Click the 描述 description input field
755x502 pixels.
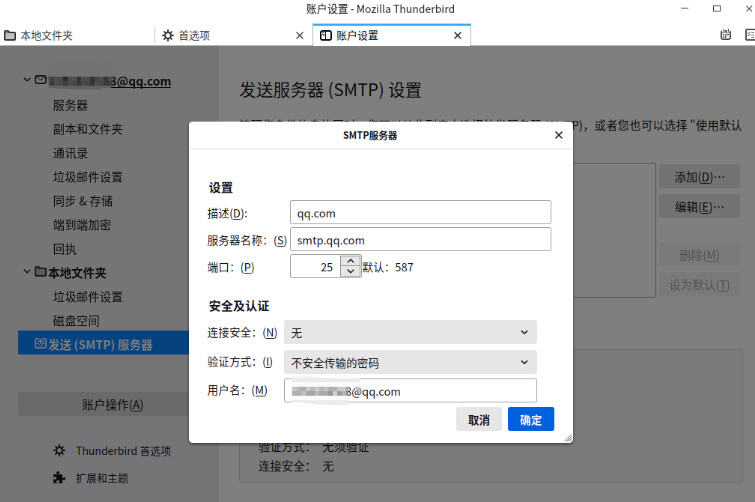pyautogui.click(x=420, y=212)
